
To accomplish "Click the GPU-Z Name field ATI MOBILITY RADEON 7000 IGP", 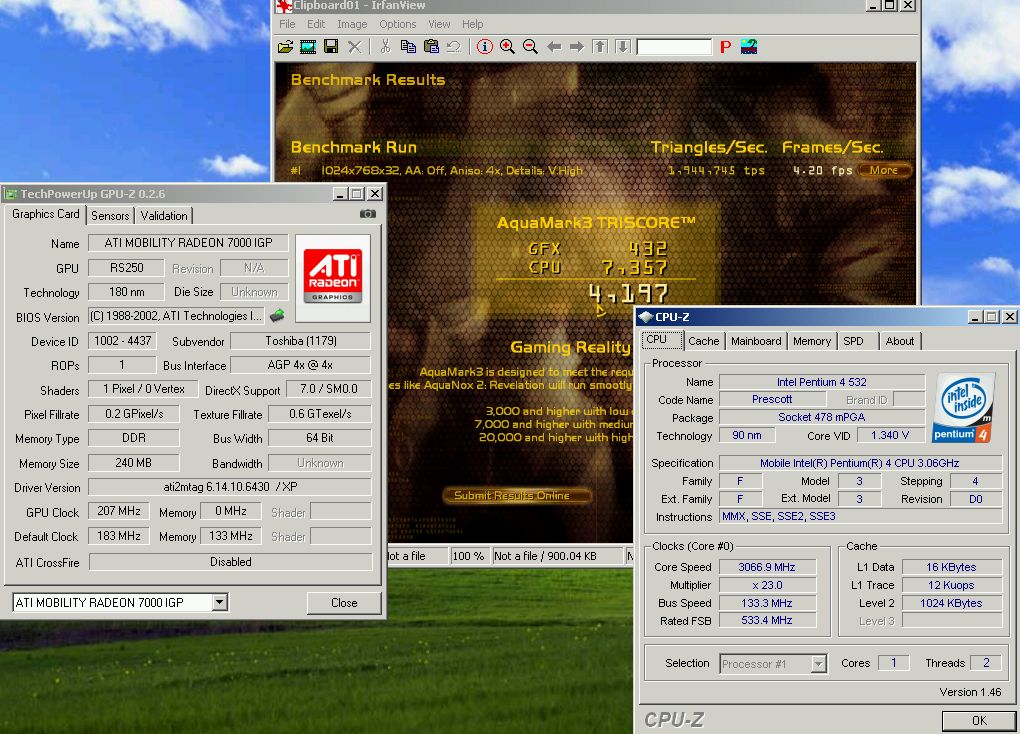I will (188, 243).
